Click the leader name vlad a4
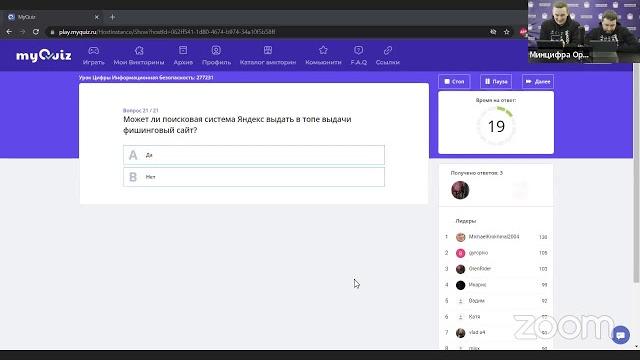This screenshot has height=360, width=640. coord(477,332)
